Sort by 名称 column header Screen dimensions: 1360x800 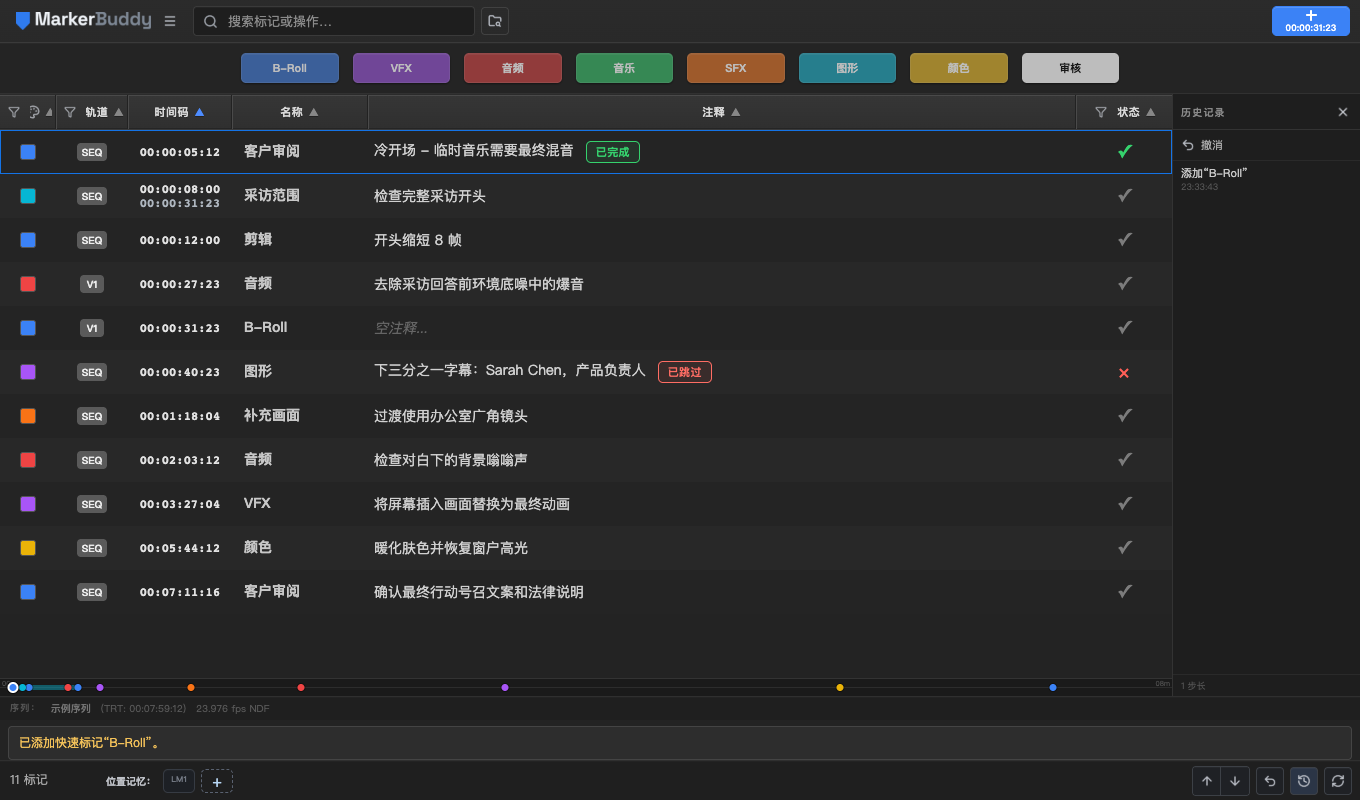click(300, 112)
